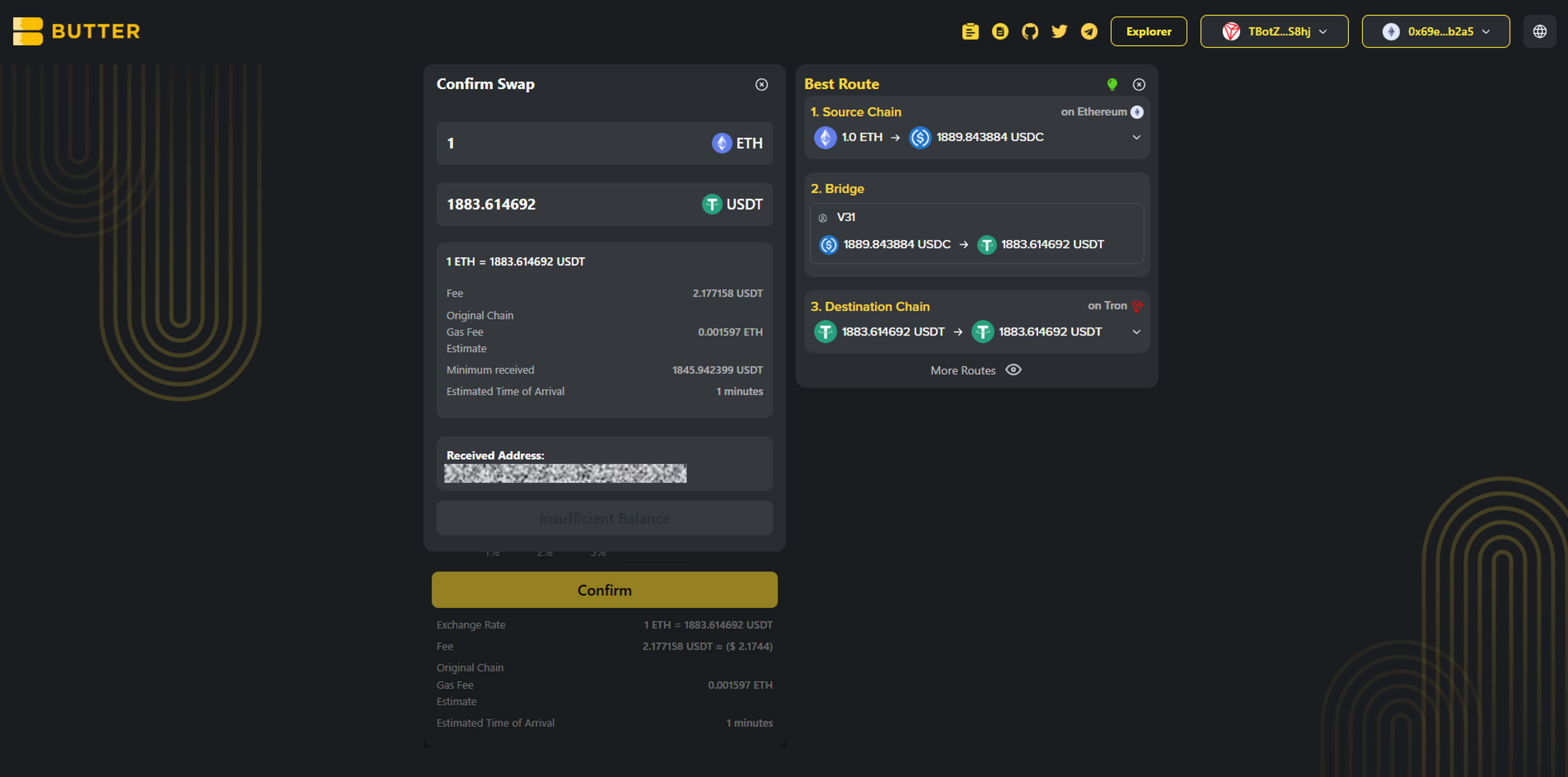Screen dimensions: 1568x777
Task: Click the globe language icon
Action: coord(1539,31)
